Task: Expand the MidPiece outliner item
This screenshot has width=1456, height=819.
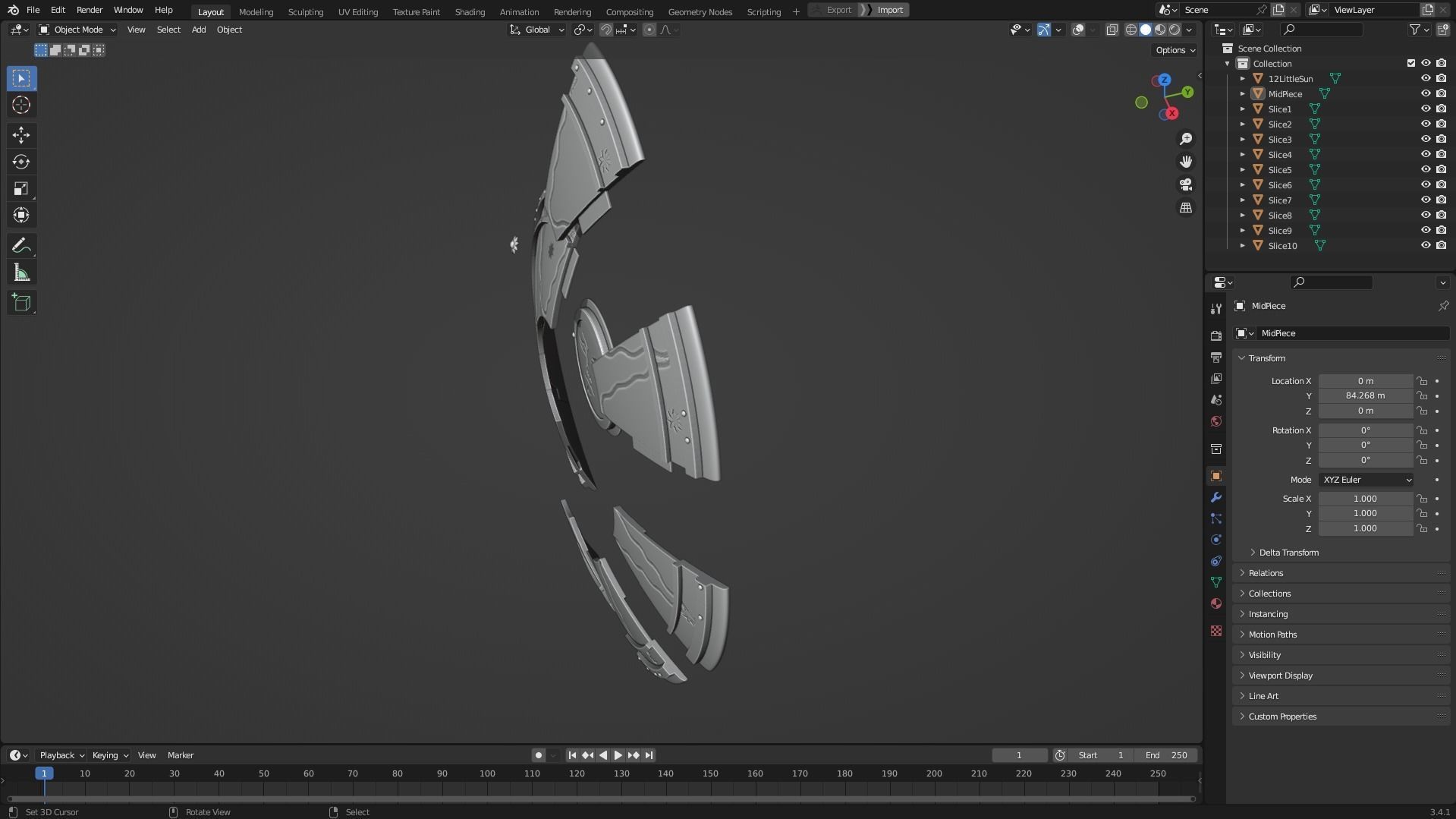Action: 1243,94
